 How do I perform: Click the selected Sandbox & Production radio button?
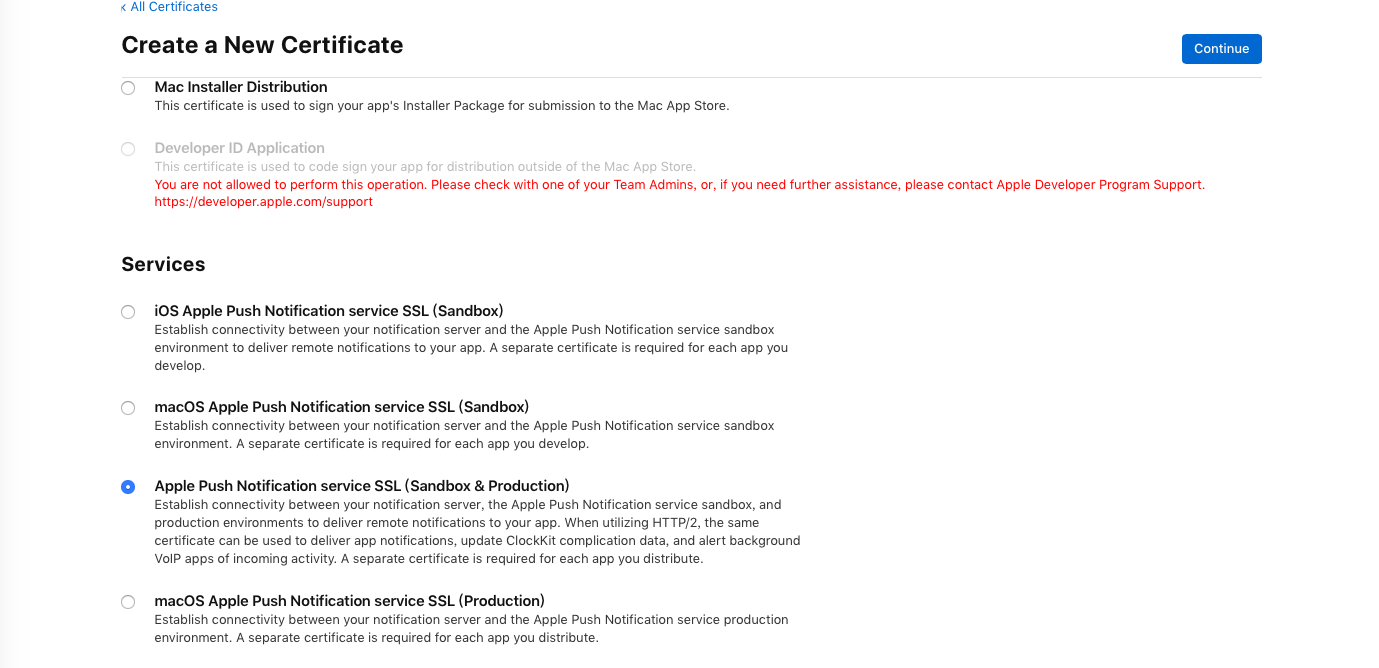pos(128,487)
